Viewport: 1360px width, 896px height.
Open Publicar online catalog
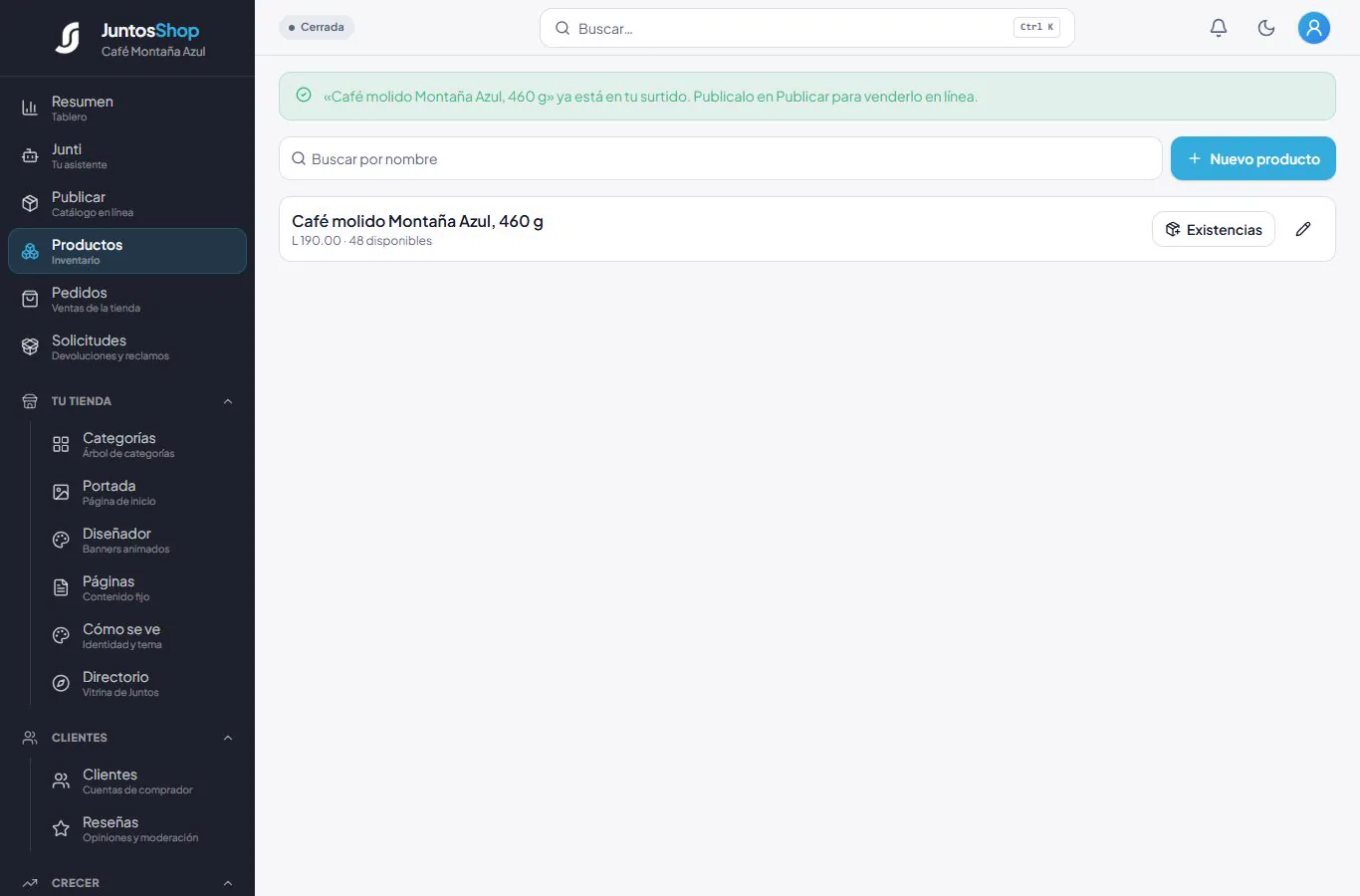(127, 203)
